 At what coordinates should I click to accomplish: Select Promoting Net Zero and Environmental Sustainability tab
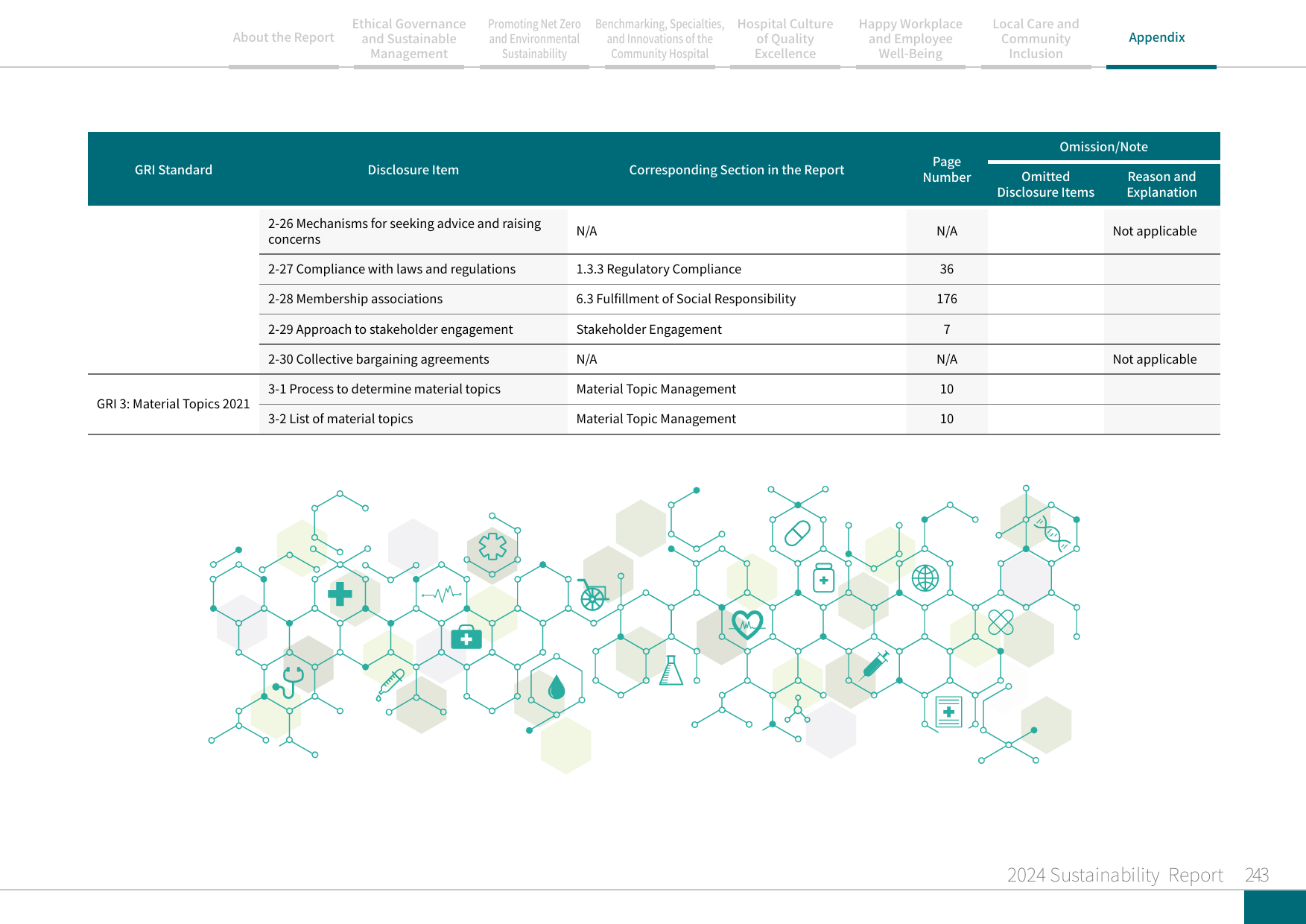[534, 39]
